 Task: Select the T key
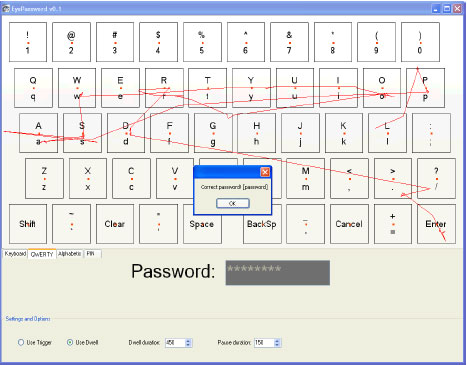click(207, 88)
